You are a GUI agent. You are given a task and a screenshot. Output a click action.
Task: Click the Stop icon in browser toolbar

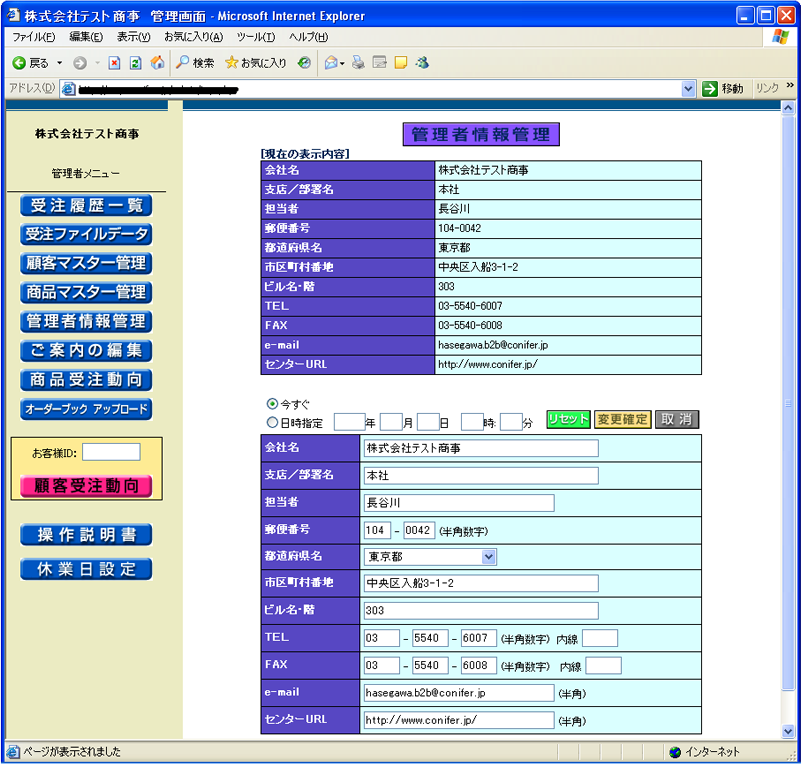pos(114,62)
